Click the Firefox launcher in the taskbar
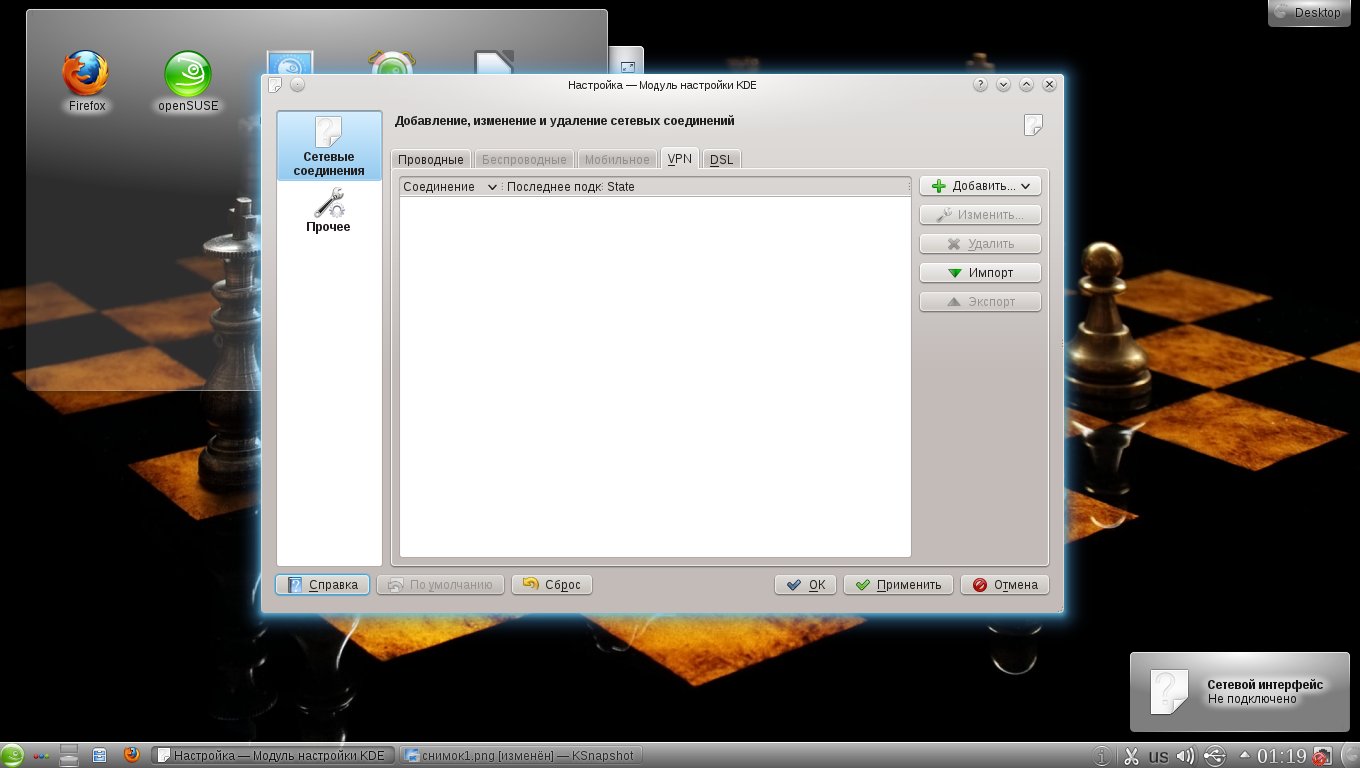Screen dimensions: 1360x768 (131, 756)
